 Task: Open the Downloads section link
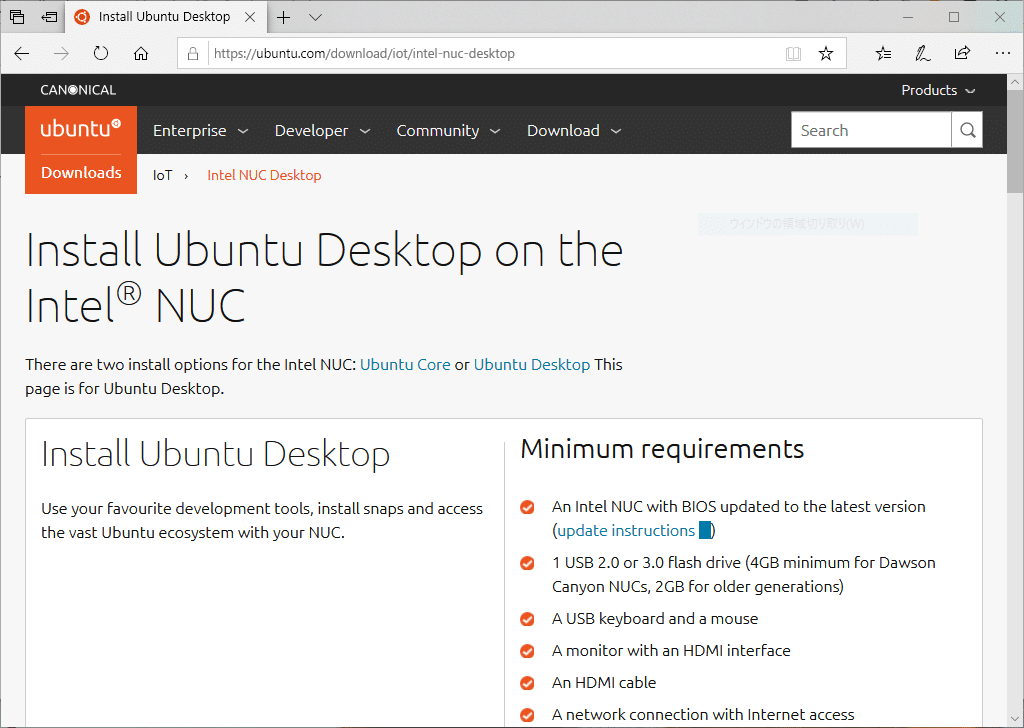point(81,173)
